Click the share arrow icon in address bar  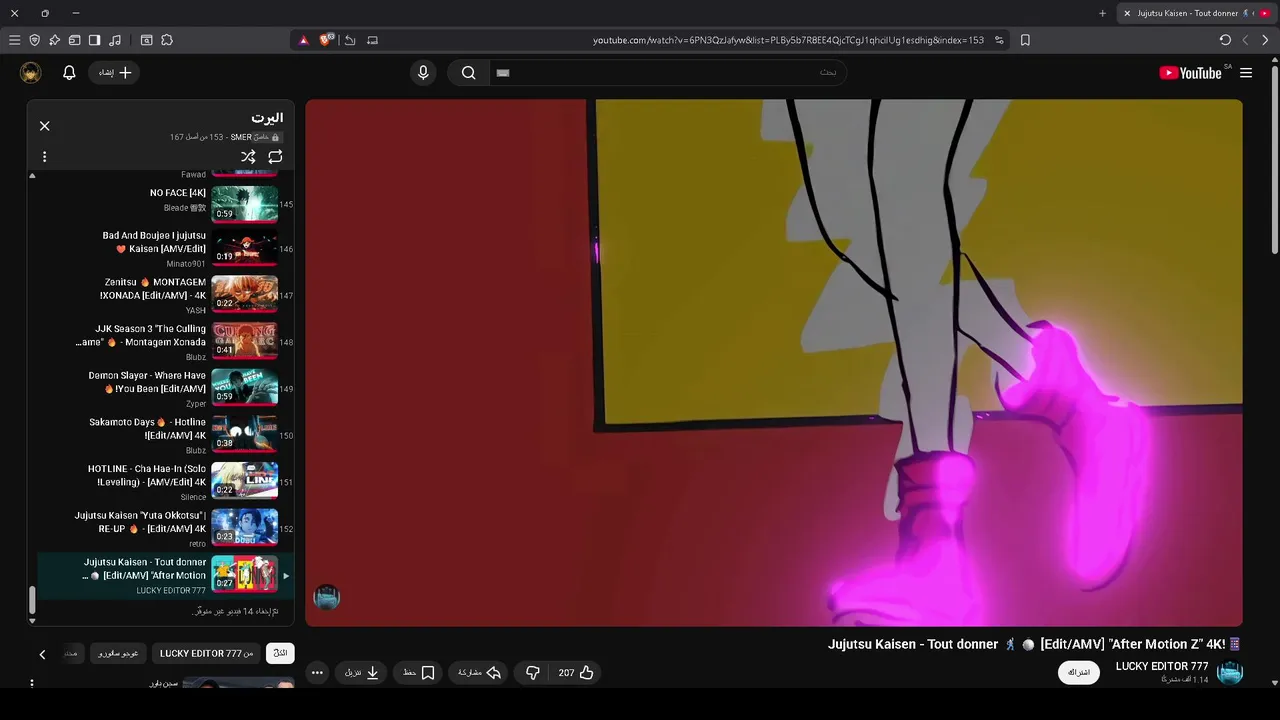[x=350, y=40]
